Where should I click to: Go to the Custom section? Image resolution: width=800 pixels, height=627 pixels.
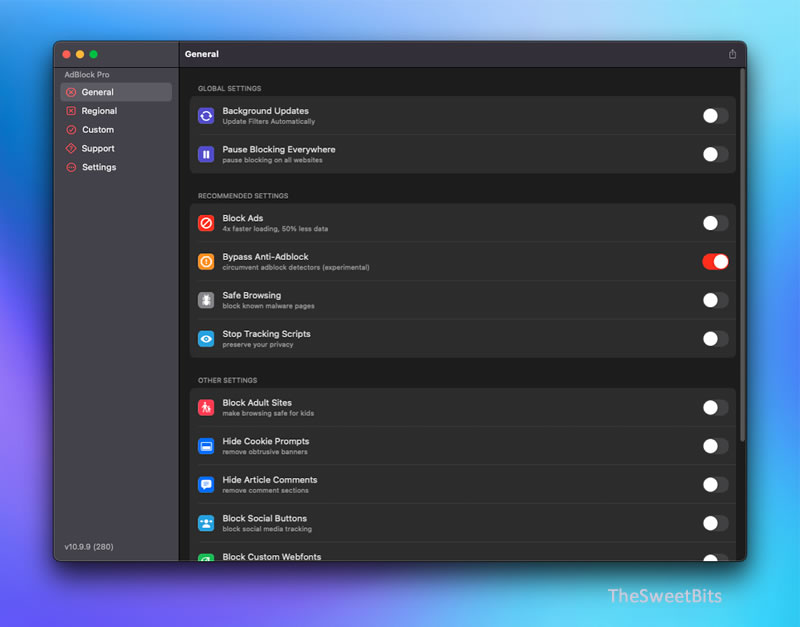pos(116,130)
